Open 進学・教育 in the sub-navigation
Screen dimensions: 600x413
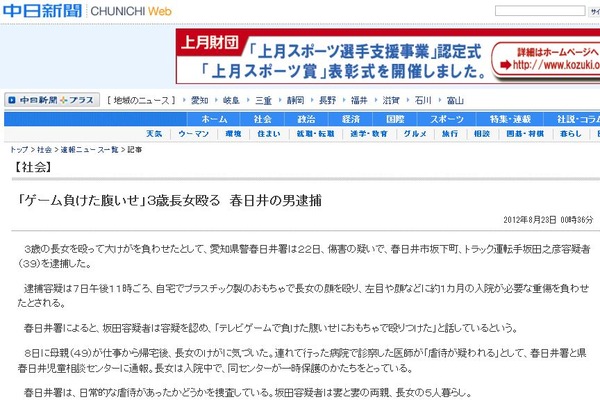pos(369,134)
